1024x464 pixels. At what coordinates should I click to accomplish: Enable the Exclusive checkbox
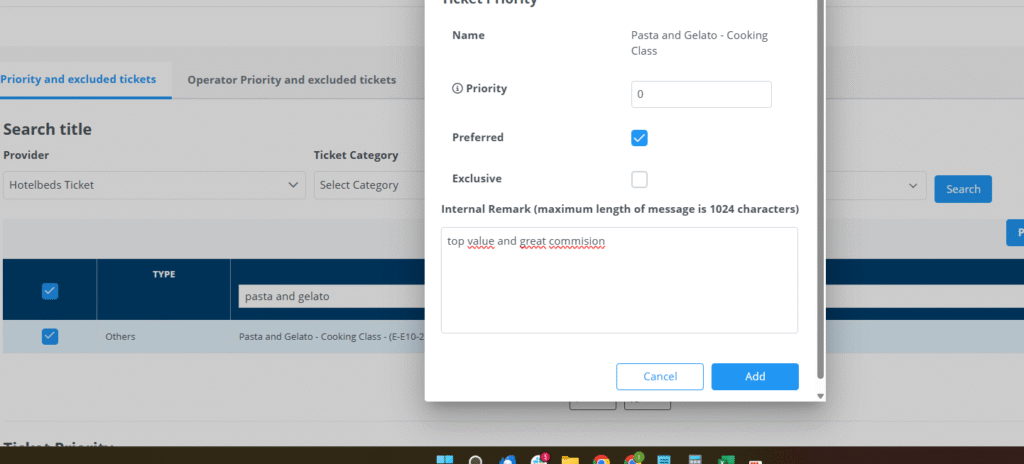point(640,180)
